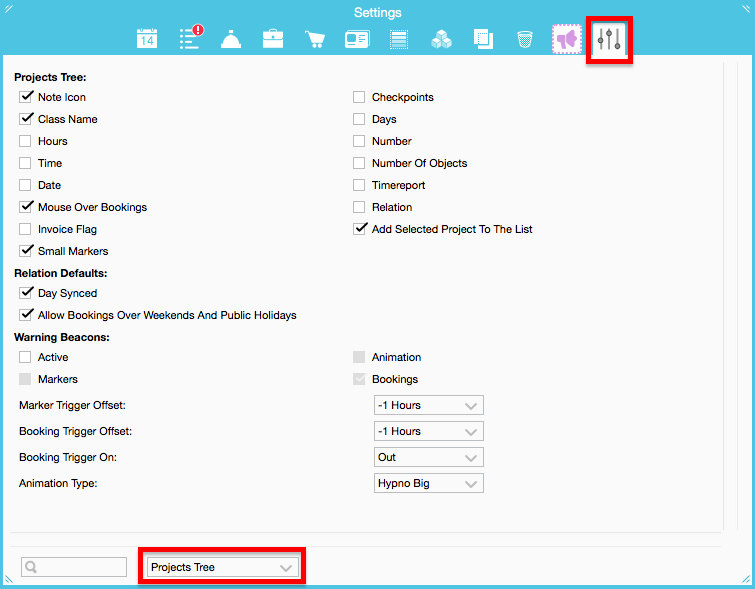Open the Projects Tree section dropdown
The image size is (755, 589).
[x=222, y=567]
